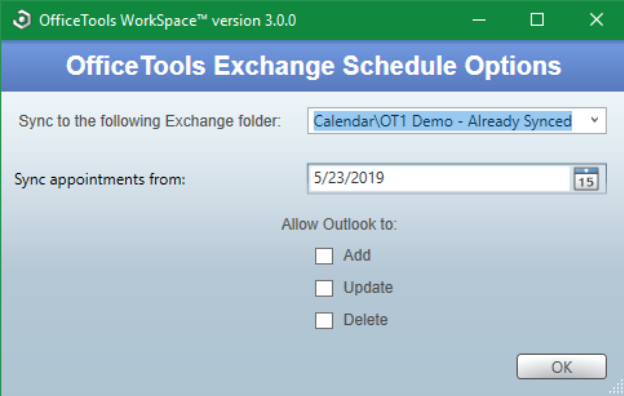This screenshot has width=624, height=396.
Task: Select the Calendar\OT1 Demo folder text
Action: click(443, 121)
